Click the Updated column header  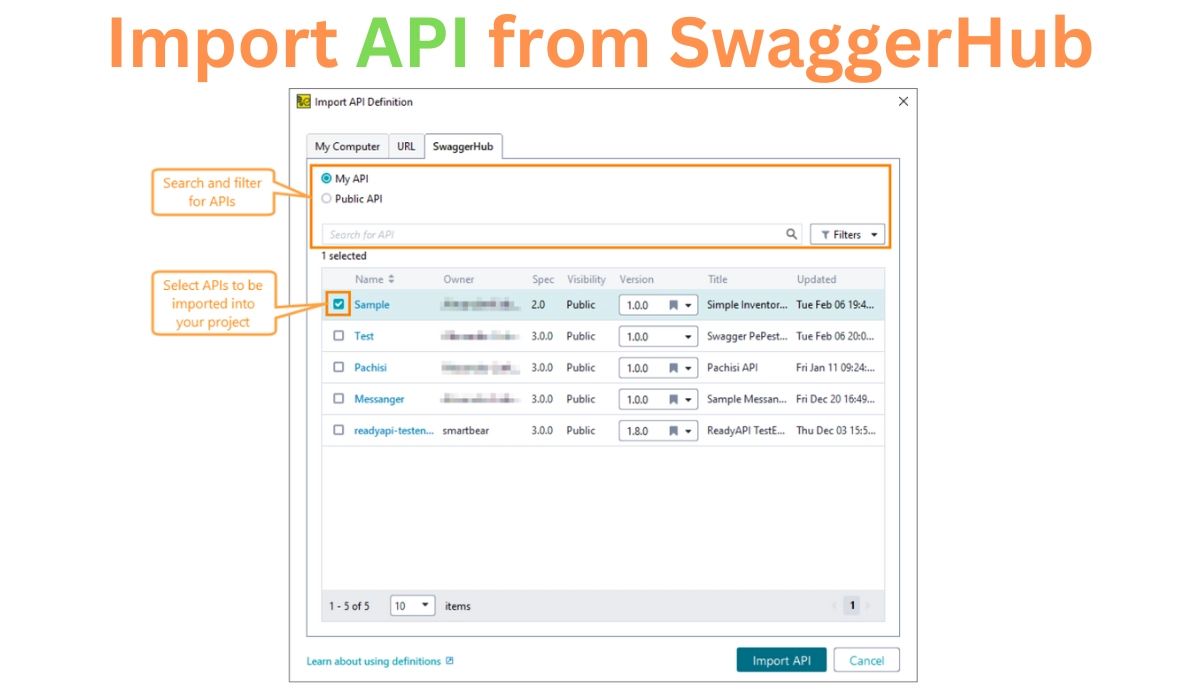[x=816, y=279]
